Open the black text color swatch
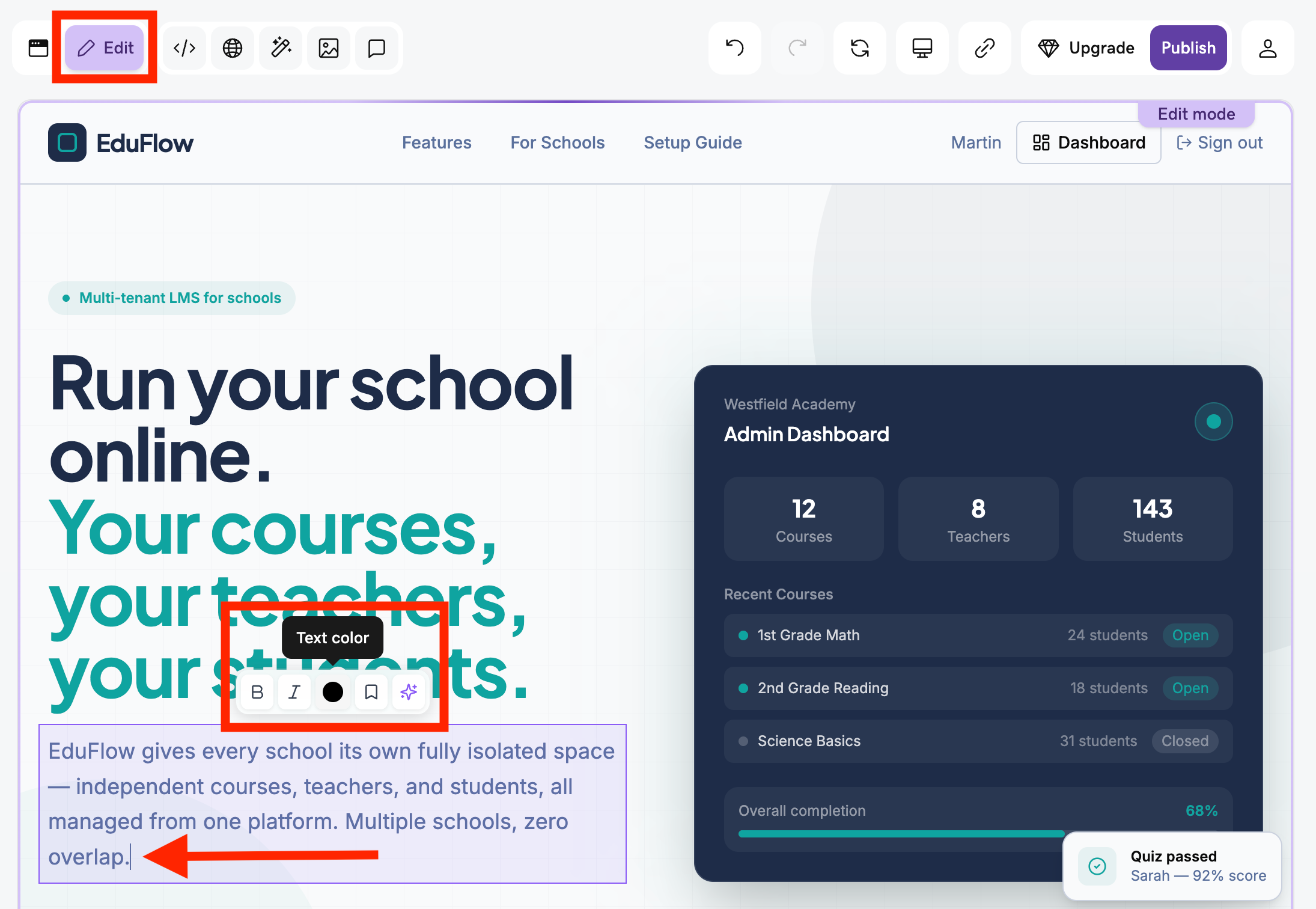Viewport: 1316px width, 909px height. (332, 692)
